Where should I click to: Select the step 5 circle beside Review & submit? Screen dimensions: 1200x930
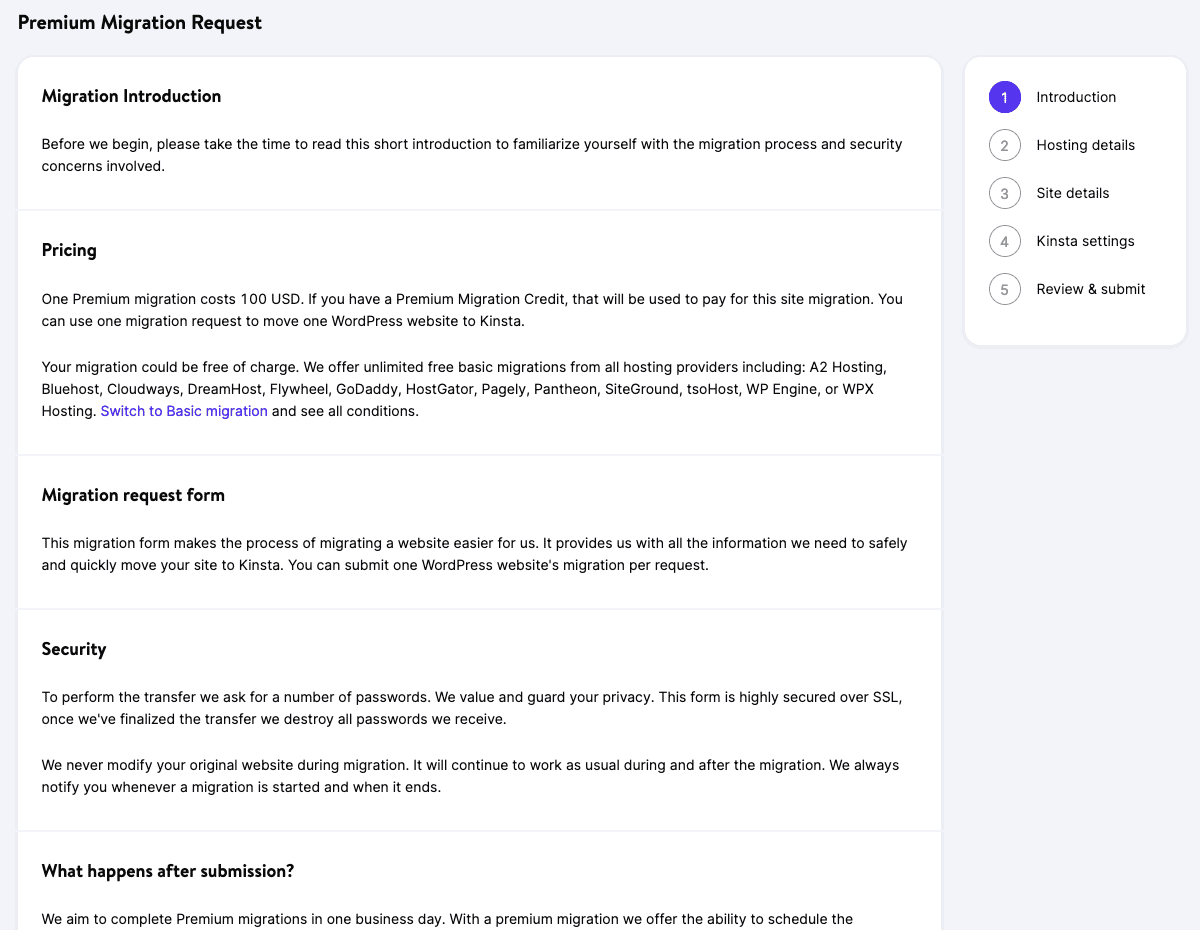tap(1004, 289)
